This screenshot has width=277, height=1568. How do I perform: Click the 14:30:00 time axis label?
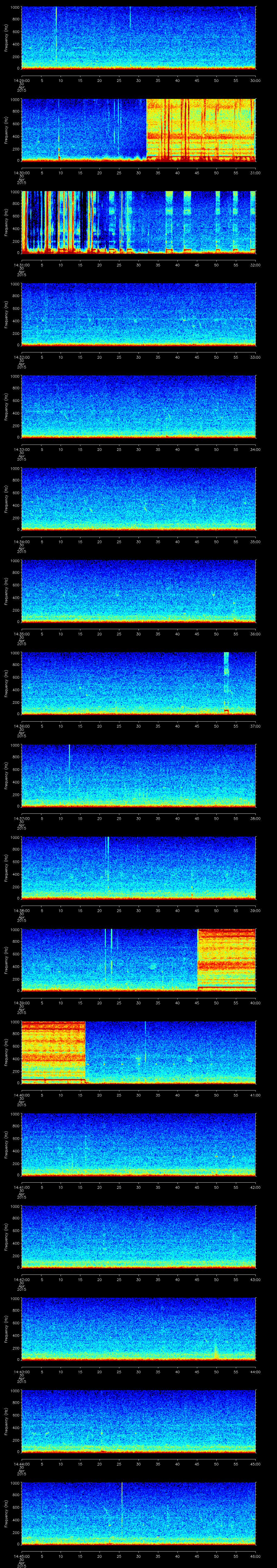tap(22, 173)
